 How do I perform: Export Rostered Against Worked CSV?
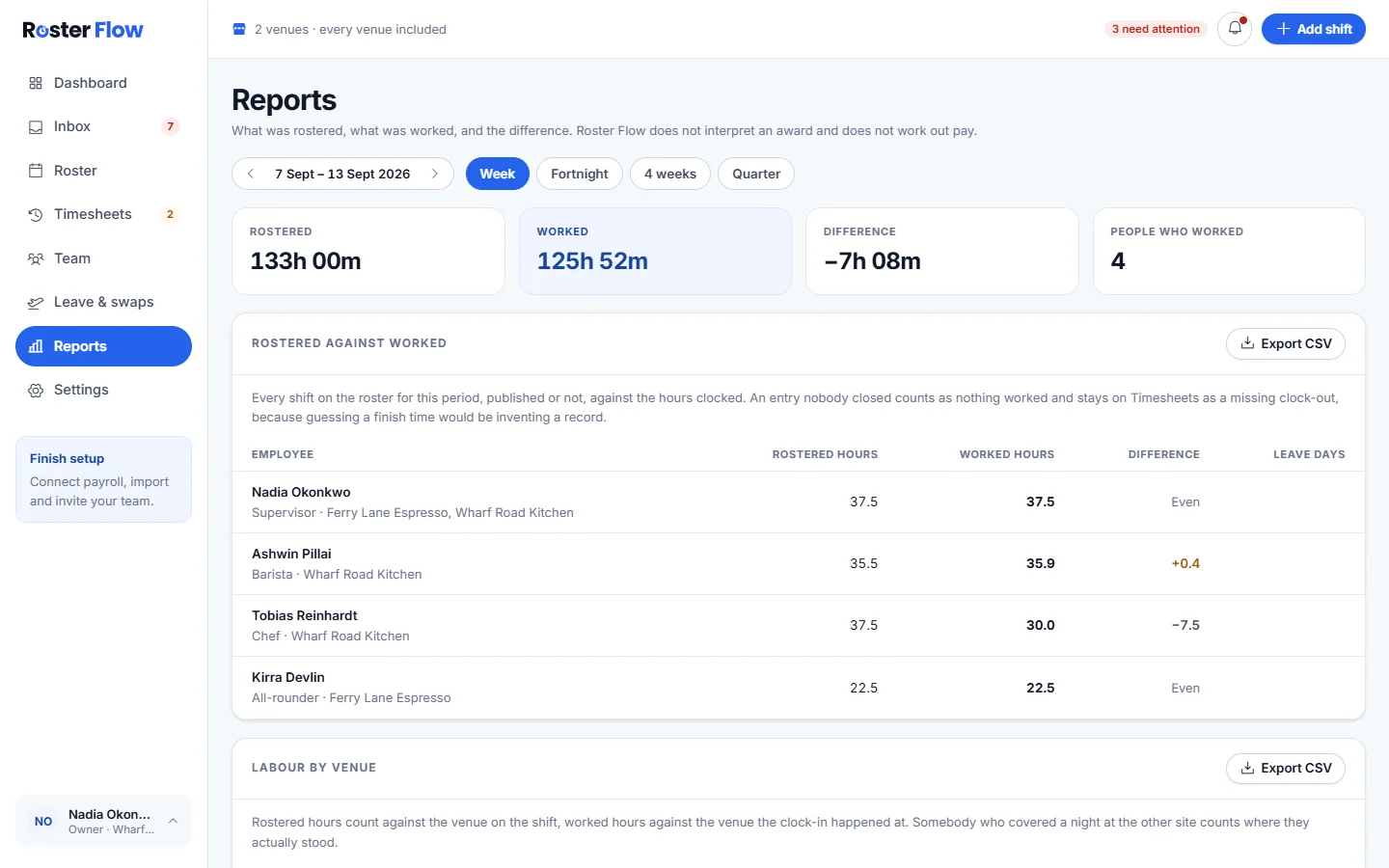pos(1286,343)
